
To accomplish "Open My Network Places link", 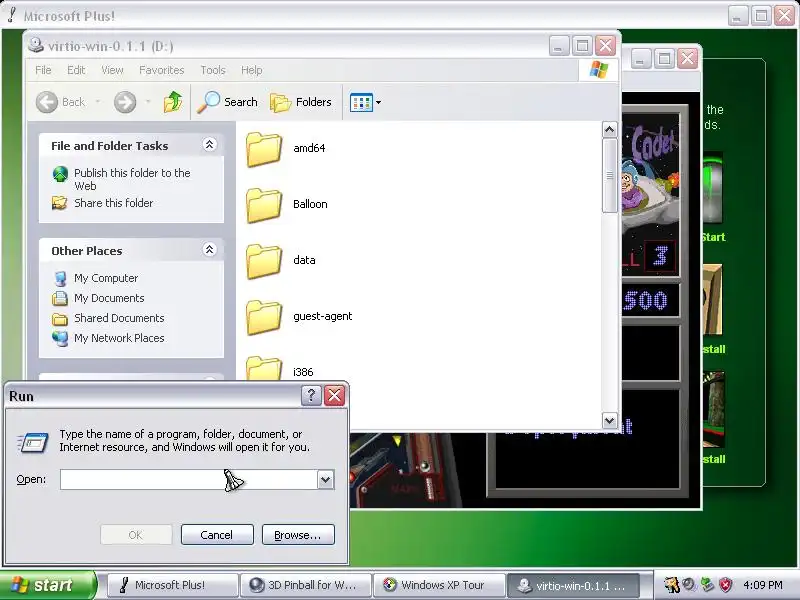I will pos(119,338).
